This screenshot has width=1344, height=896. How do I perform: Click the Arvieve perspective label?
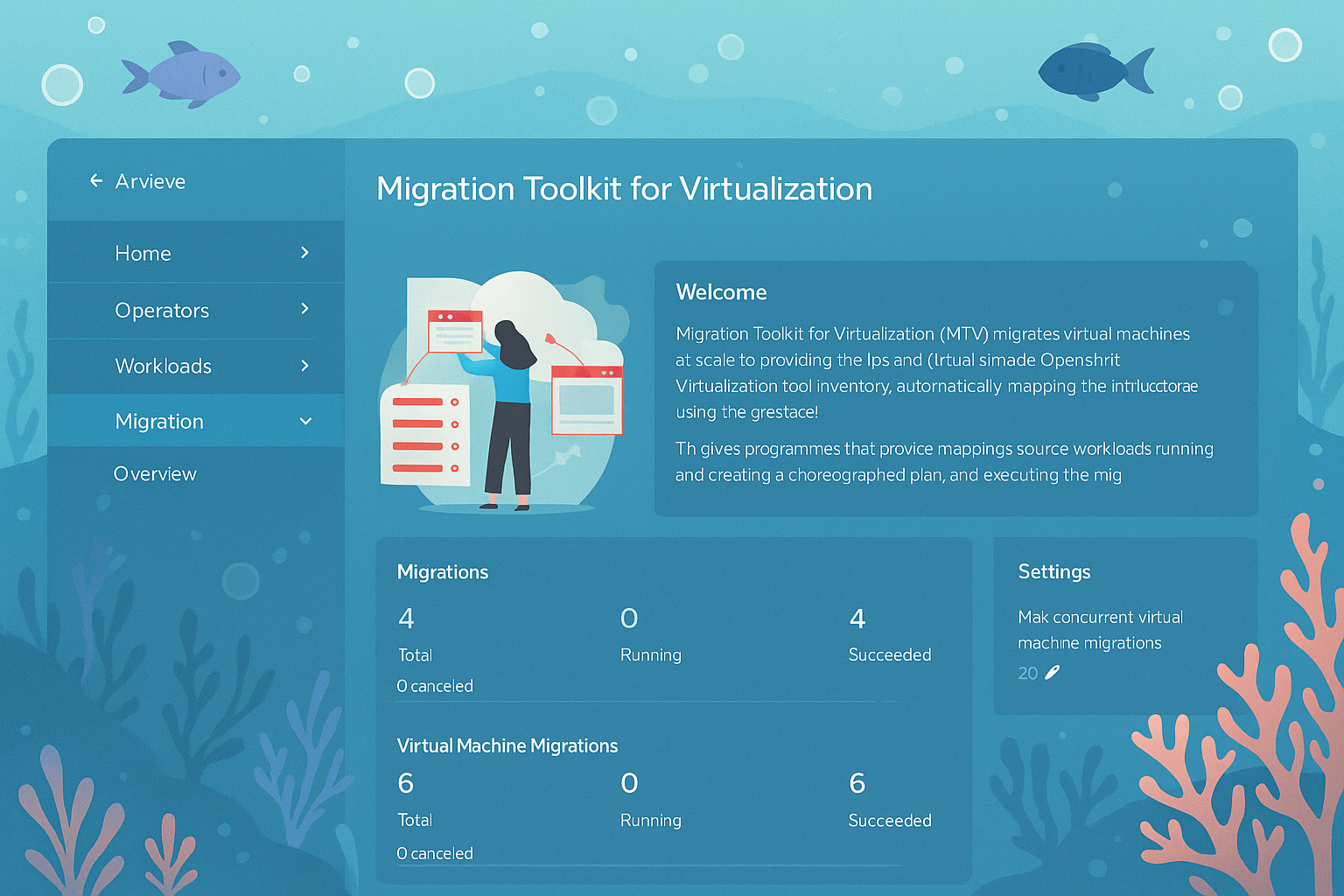tap(150, 181)
